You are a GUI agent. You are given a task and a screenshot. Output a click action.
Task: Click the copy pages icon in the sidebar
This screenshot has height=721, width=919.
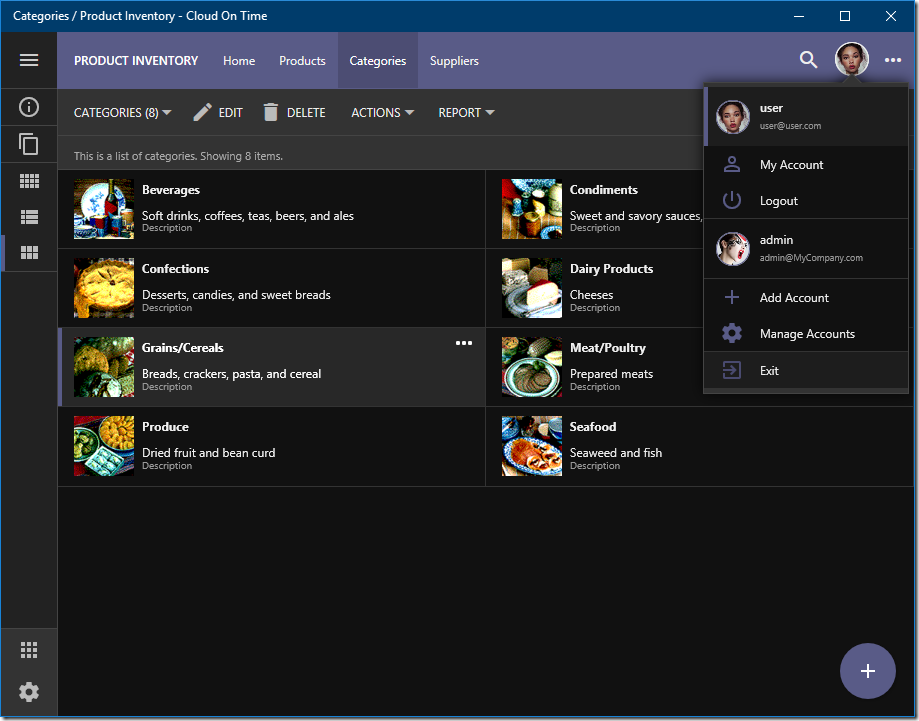pyautogui.click(x=29, y=144)
